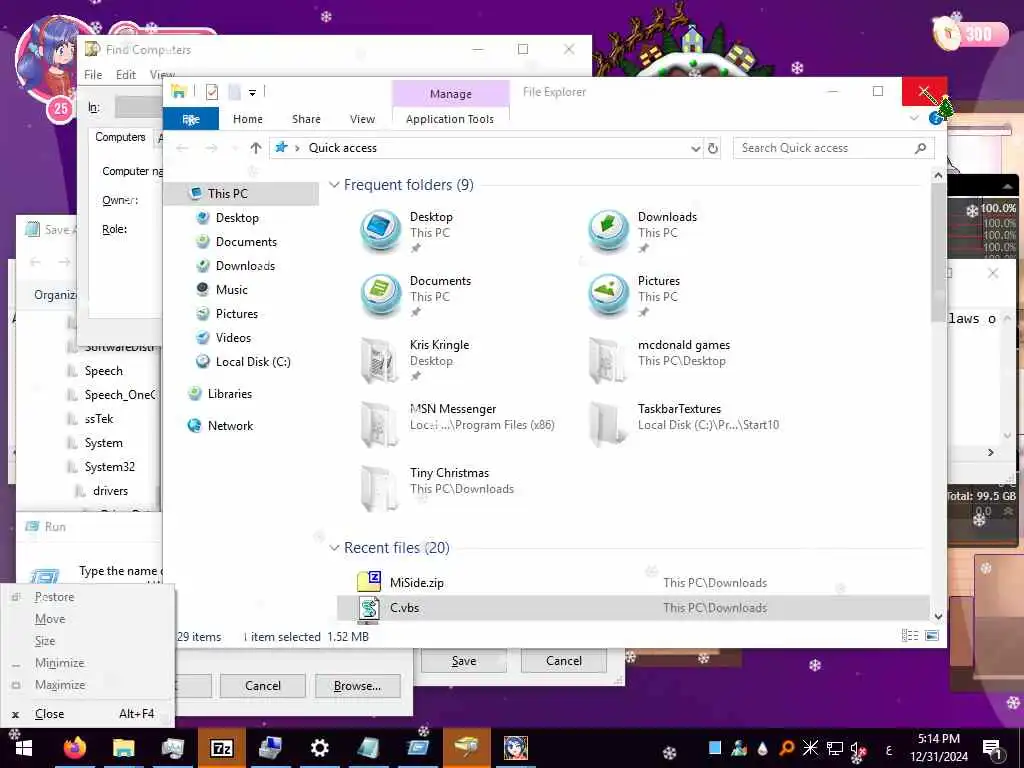
Task: Click the ribbon help icon
Action: tap(936, 118)
